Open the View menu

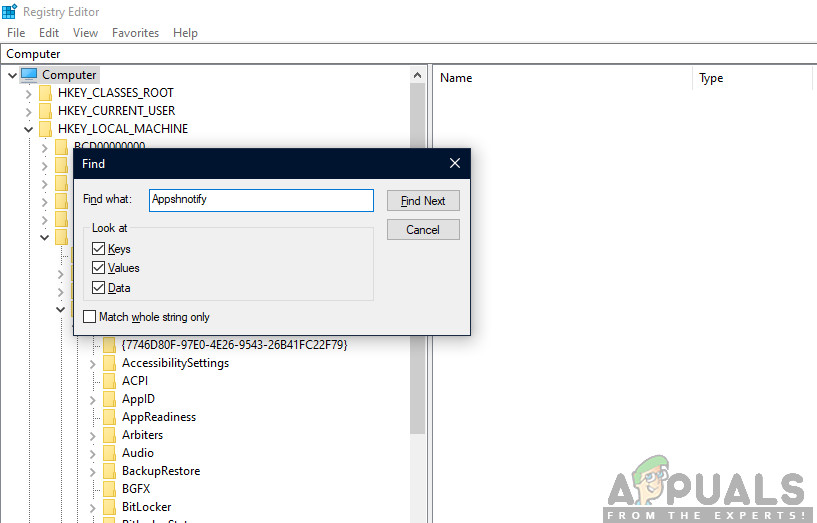pos(85,33)
